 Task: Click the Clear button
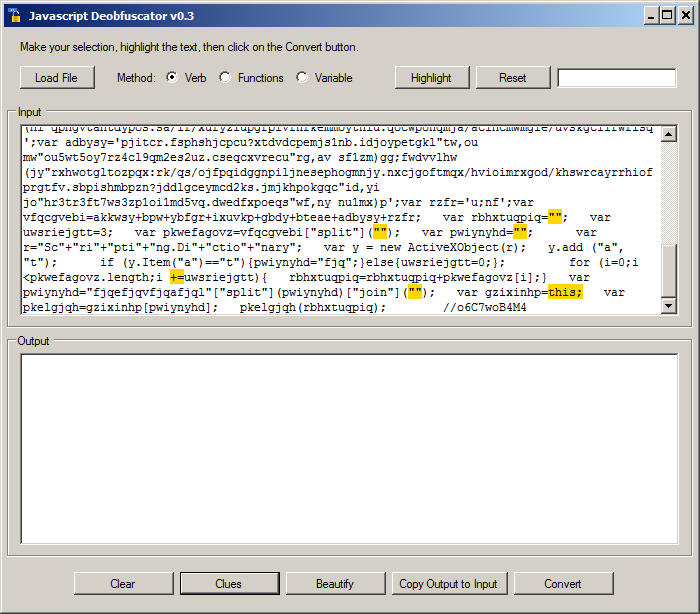(x=123, y=584)
